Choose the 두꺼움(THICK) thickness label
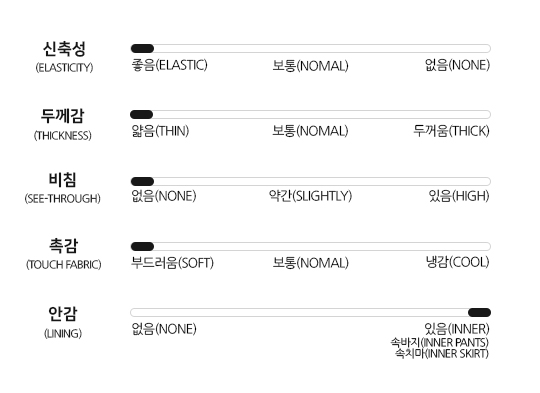 pos(451,131)
